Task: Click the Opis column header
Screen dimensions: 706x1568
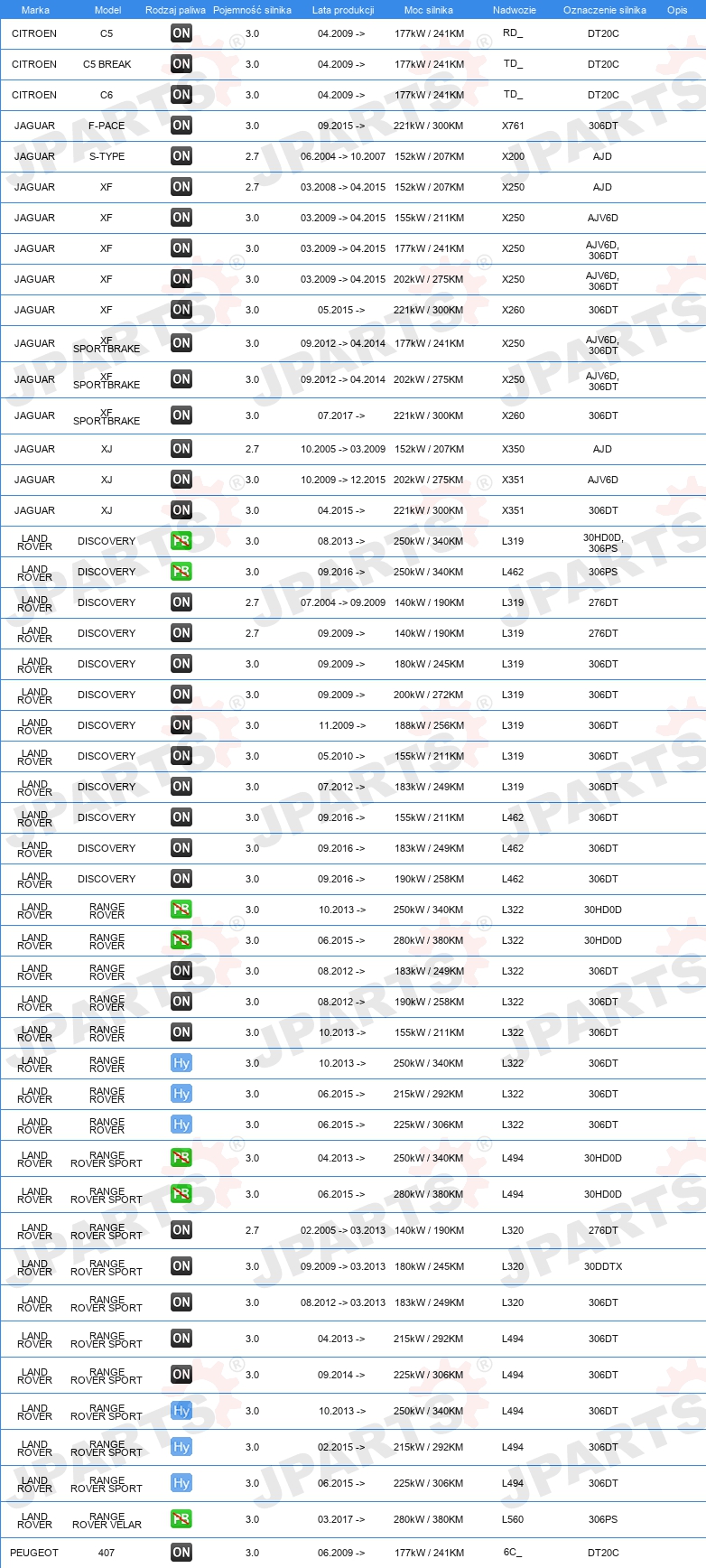Action: pyautogui.click(x=677, y=10)
